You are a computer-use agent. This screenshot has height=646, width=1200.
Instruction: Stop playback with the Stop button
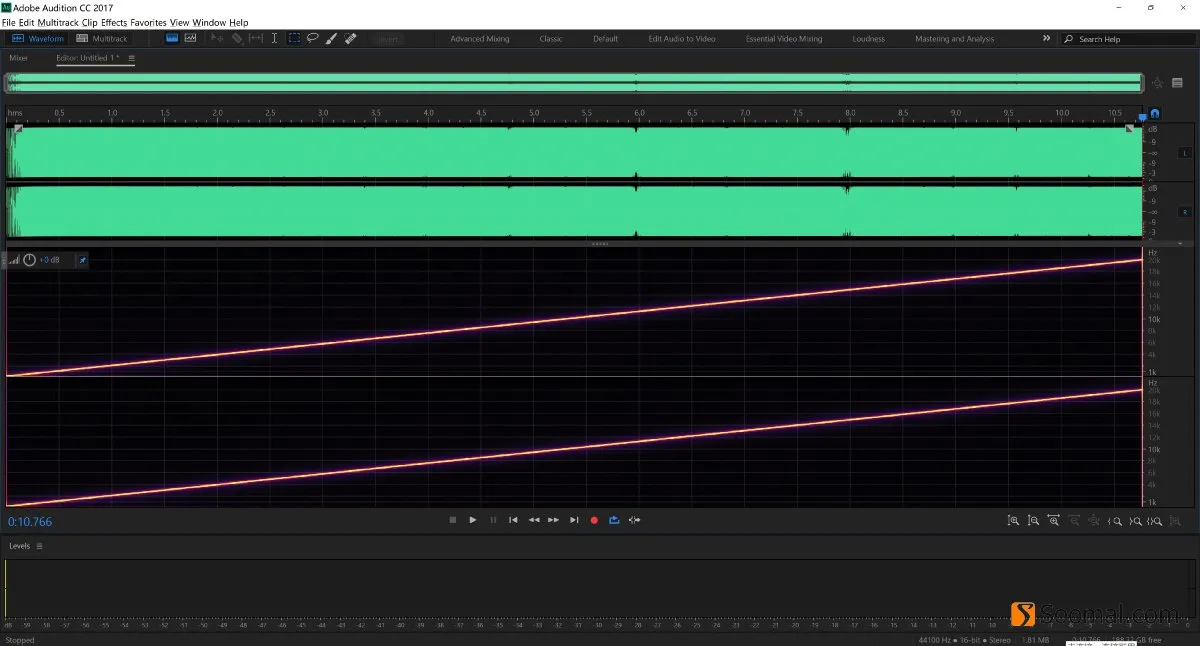(x=453, y=520)
